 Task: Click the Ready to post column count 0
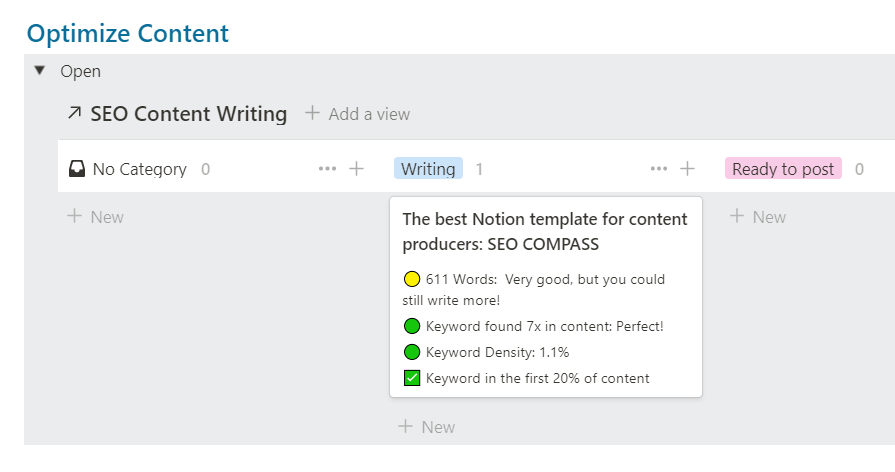click(x=859, y=169)
